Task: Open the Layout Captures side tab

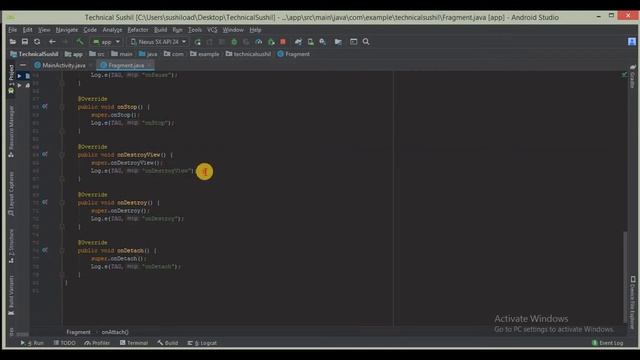Action: (x=11, y=194)
